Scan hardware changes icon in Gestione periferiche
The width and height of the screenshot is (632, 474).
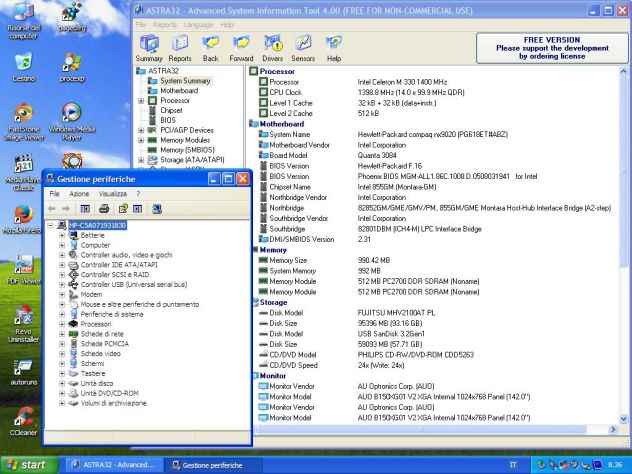point(157,208)
